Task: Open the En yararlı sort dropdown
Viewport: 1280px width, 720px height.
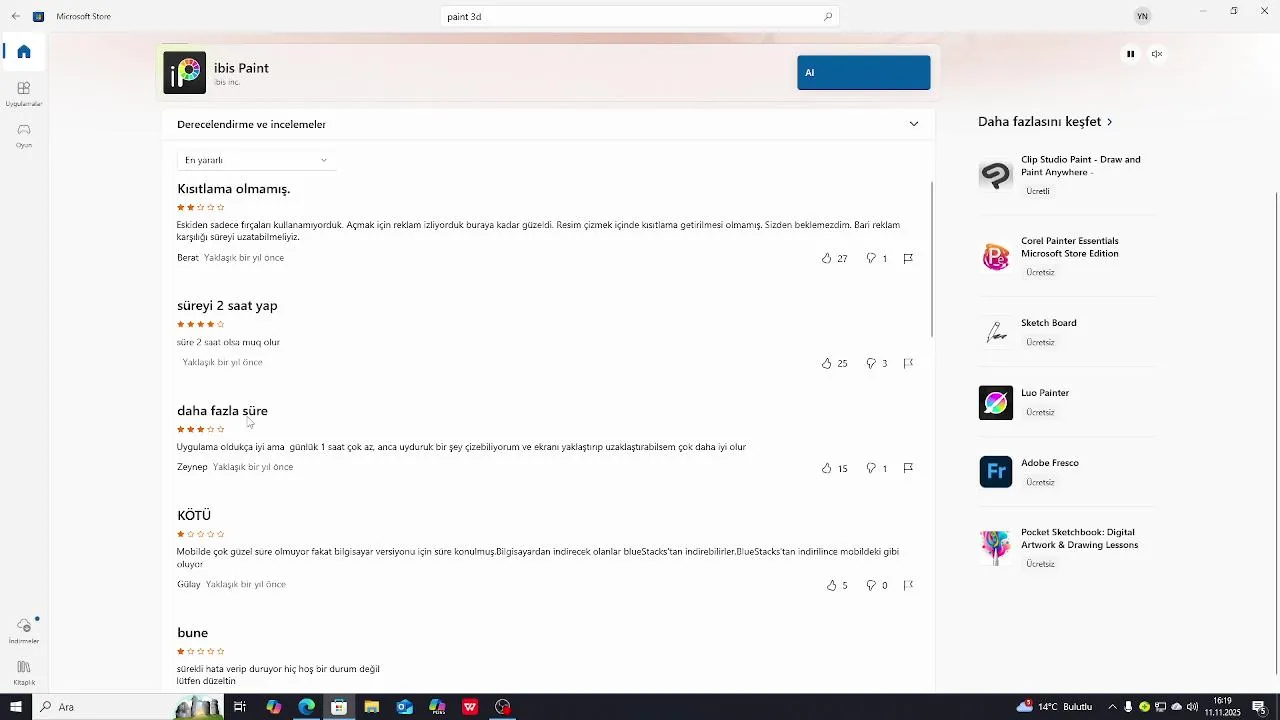Action: (256, 160)
